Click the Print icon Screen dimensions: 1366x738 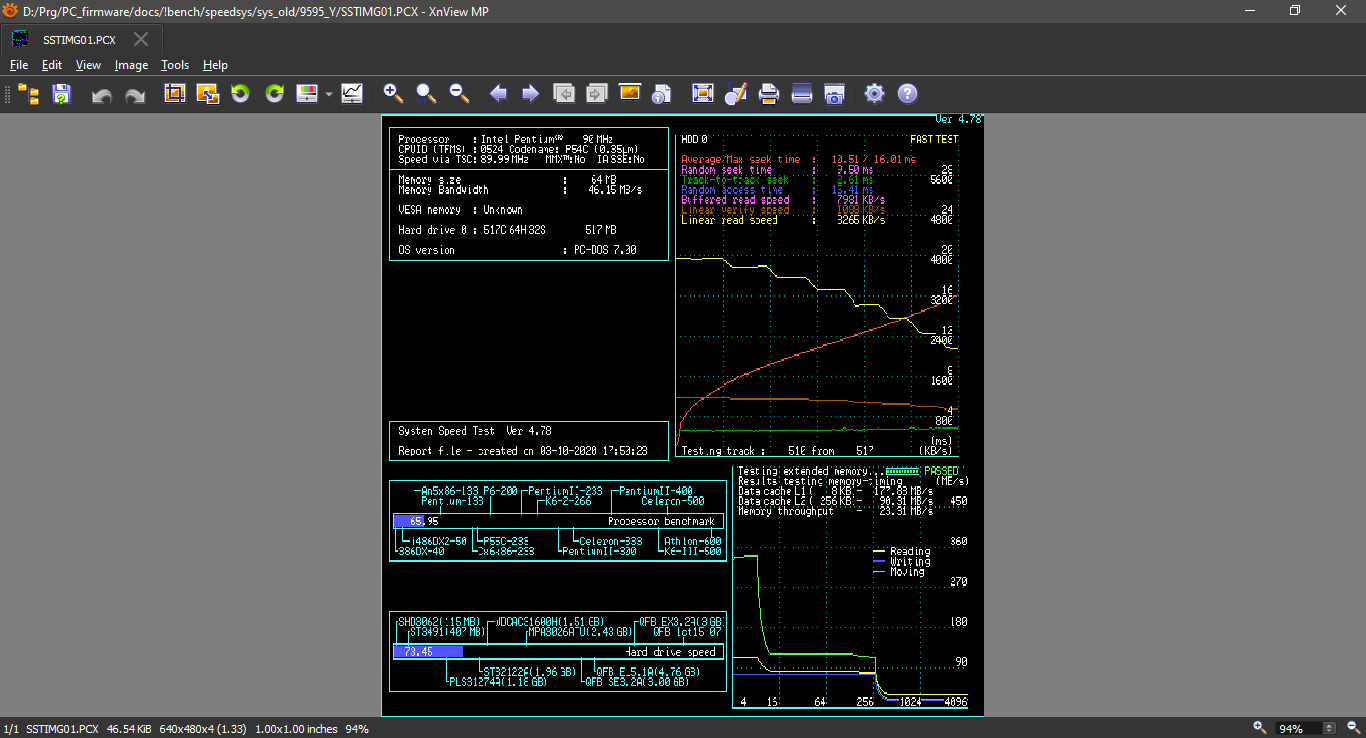point(768,94)
